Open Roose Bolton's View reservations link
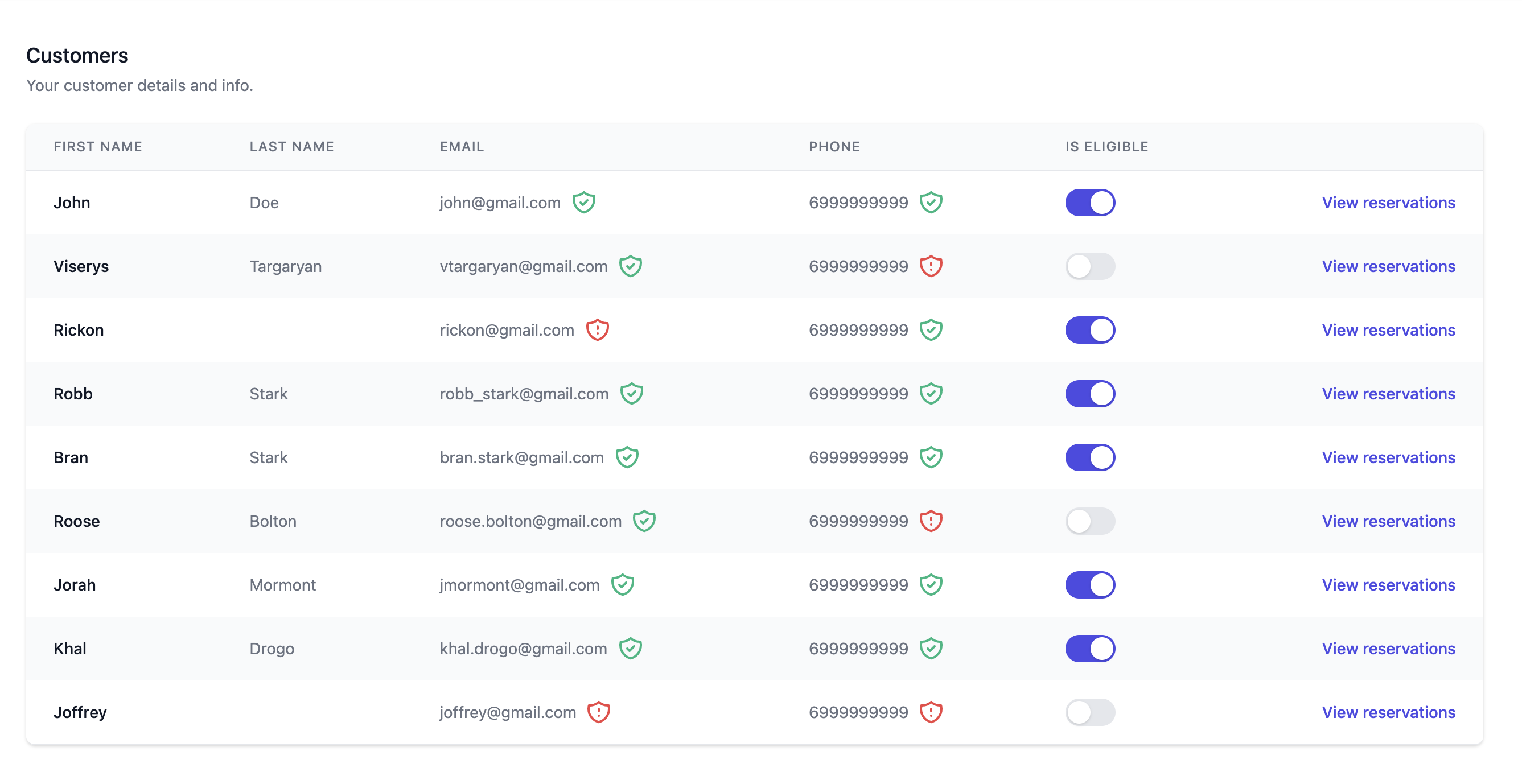Image resolution: width=1522 pixels, height=784 pixels. [1388, 522]
